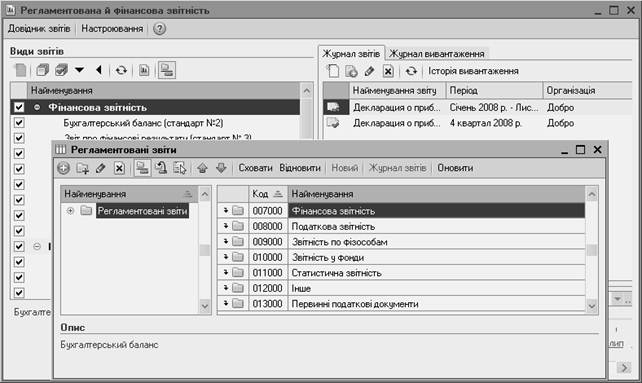This screenshot has width=642, height=383.
Task: Refresh the Журнал звітів list
Action: pyautogui.click(x=411, y=71)
